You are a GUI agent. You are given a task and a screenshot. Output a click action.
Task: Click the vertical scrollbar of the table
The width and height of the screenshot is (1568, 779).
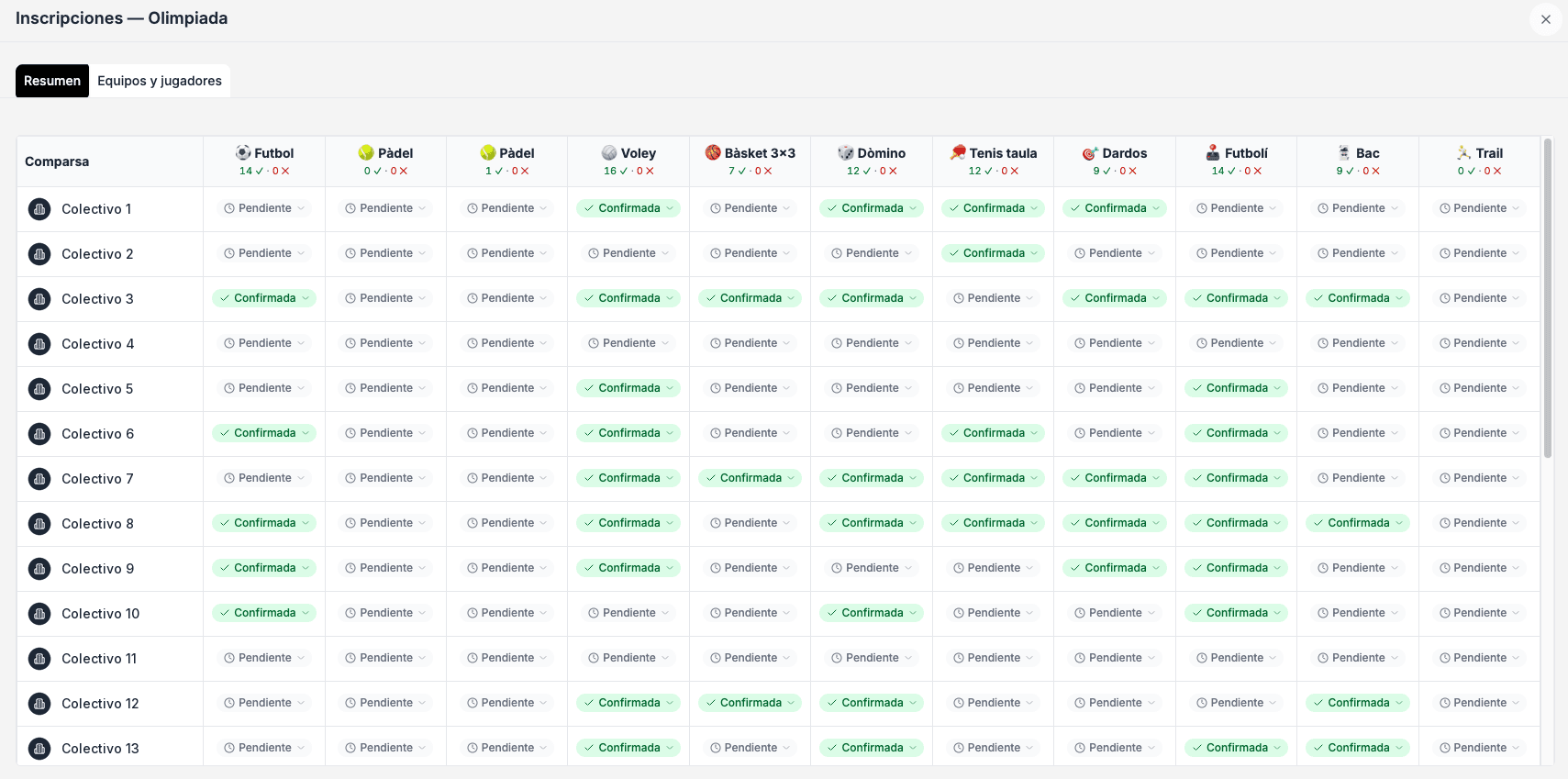coord(1548,298)
